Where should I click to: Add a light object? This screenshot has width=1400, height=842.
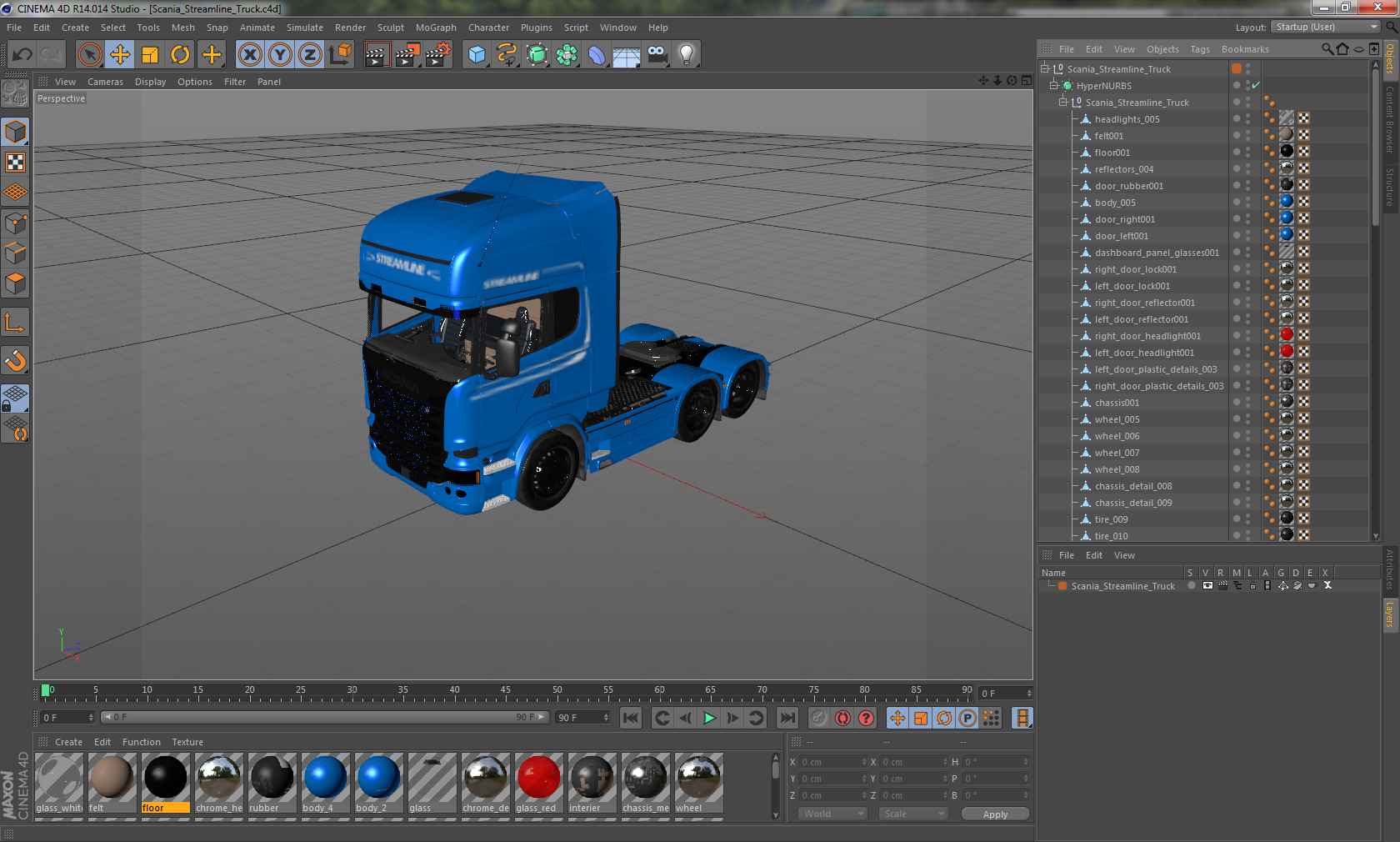click(687, 55)
